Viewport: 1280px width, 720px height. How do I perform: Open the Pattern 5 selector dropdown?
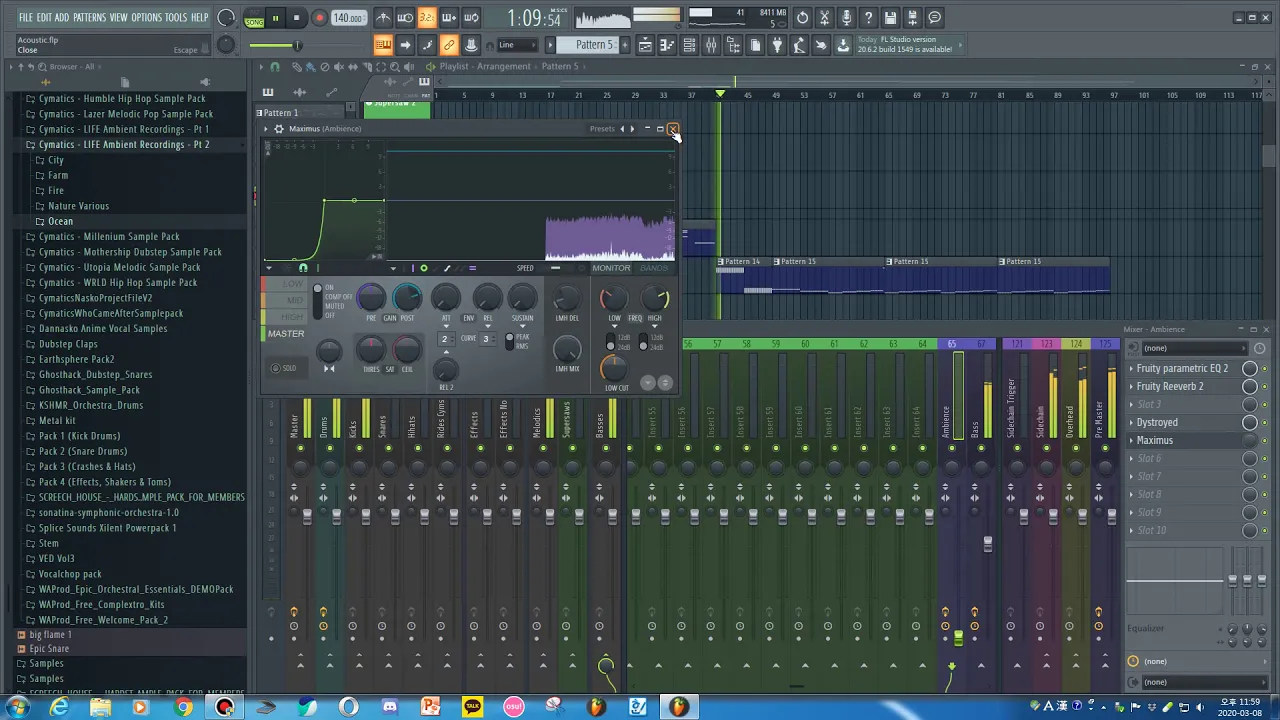coord(596,45)
